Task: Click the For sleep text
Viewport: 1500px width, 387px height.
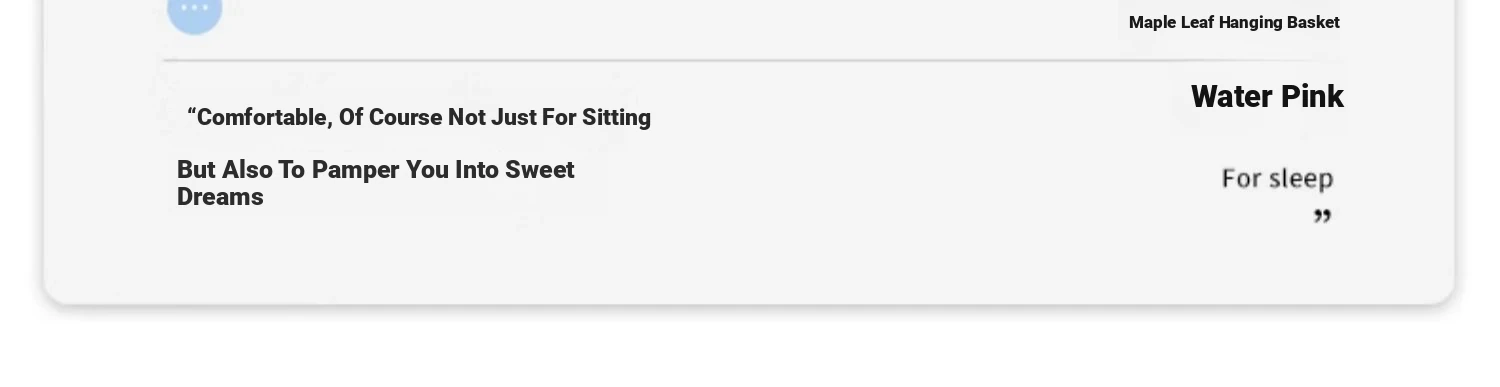Action: tap(1277, 179)
